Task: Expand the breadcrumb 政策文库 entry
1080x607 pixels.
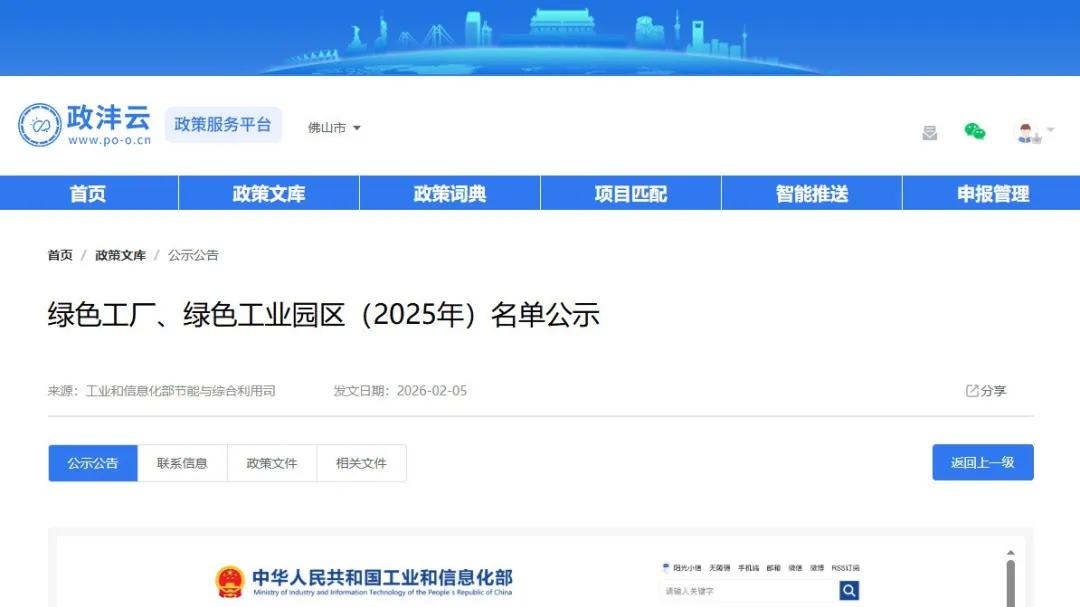Action: [120, 255]
